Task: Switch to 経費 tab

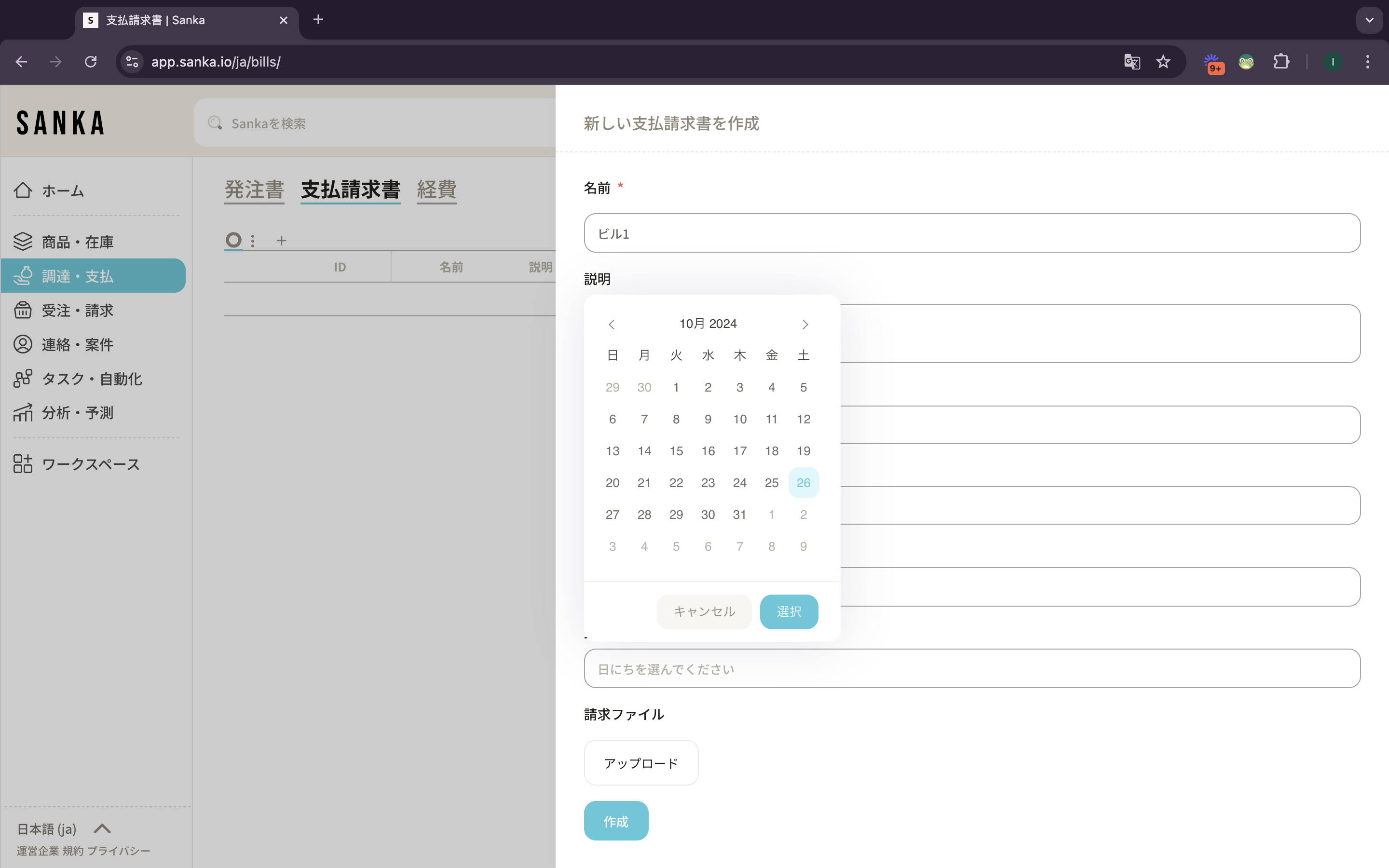Action: pos(436,190)
